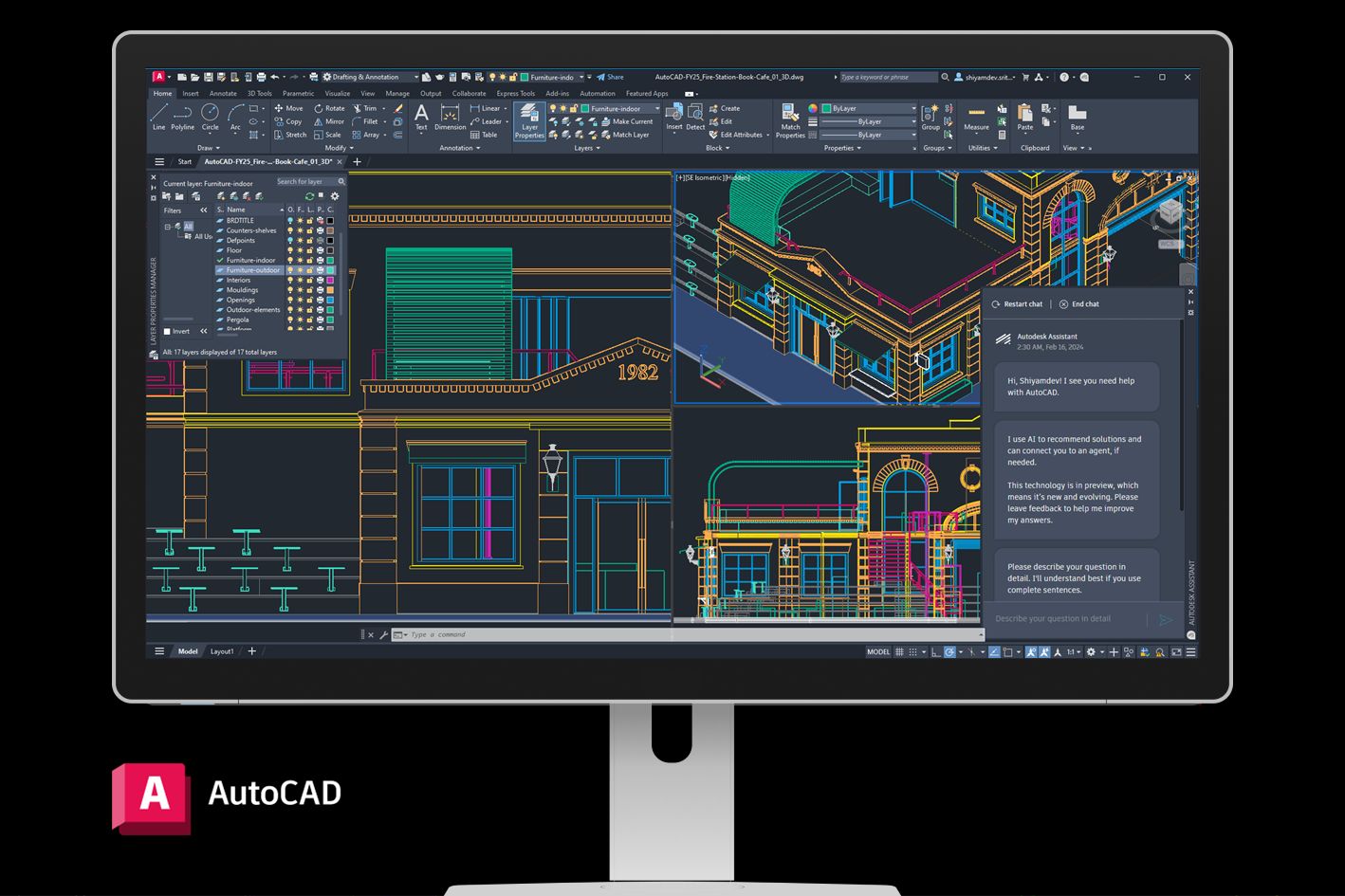The height and width of the screenshot is (896, 1345).
Task: Turn on the BRDTITLE layer lightbulb
Action: (x=290, y=220)
